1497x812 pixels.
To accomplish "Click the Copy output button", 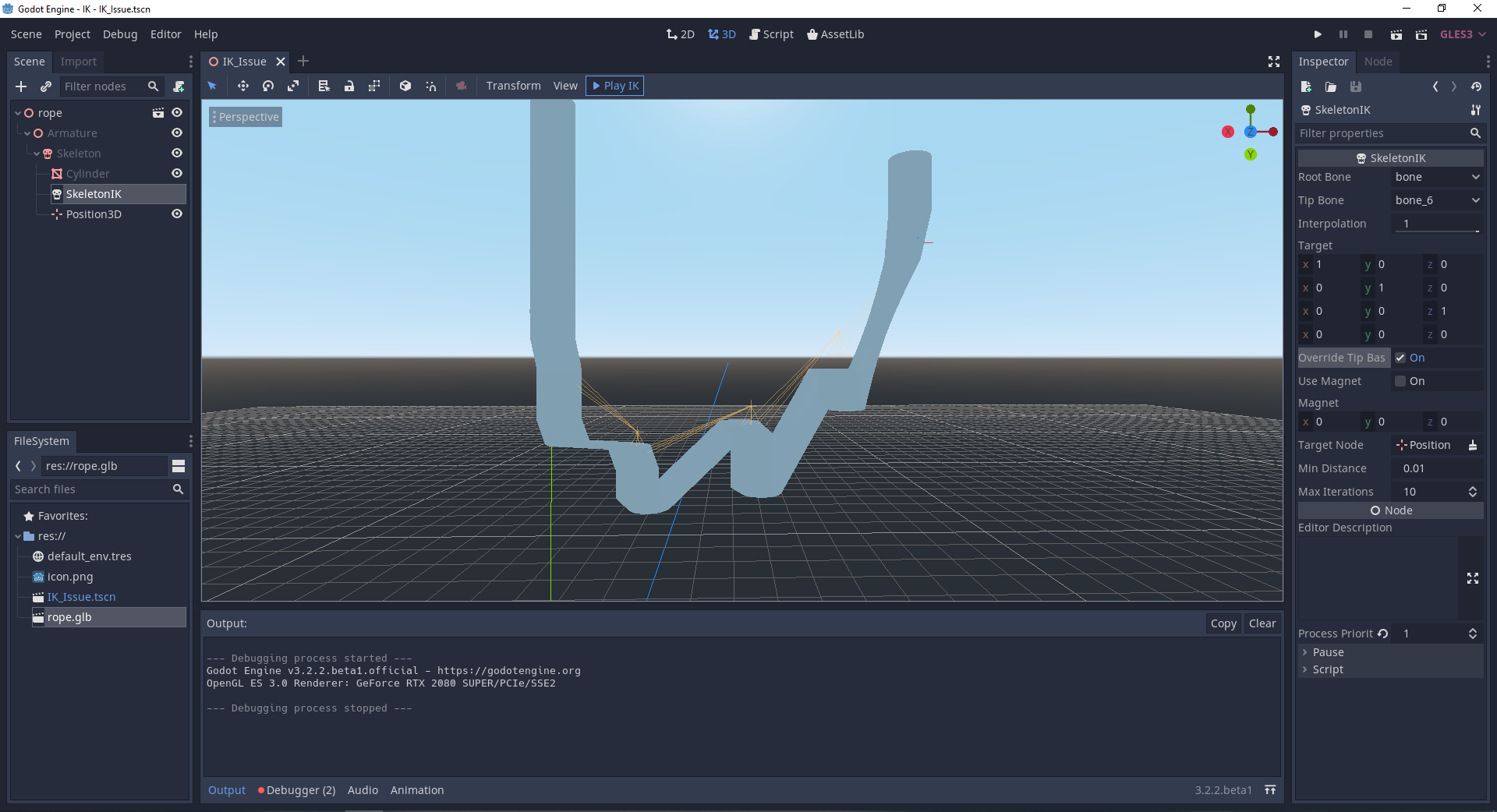I will [1223, 623].
